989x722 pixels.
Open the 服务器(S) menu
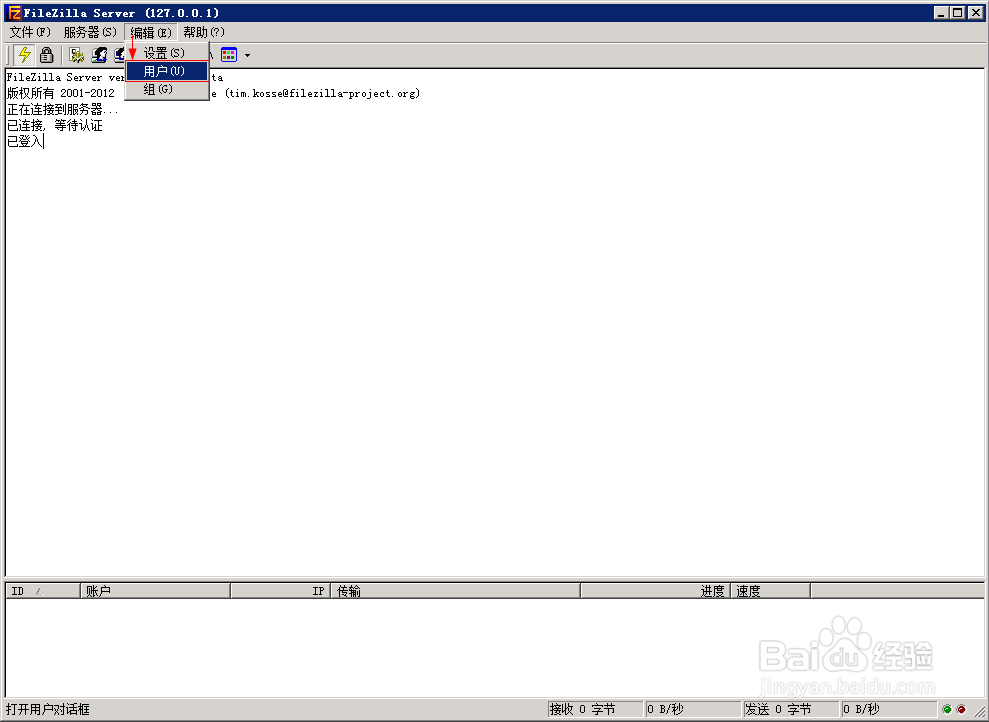pyautogui.click(x=90, y=32)
